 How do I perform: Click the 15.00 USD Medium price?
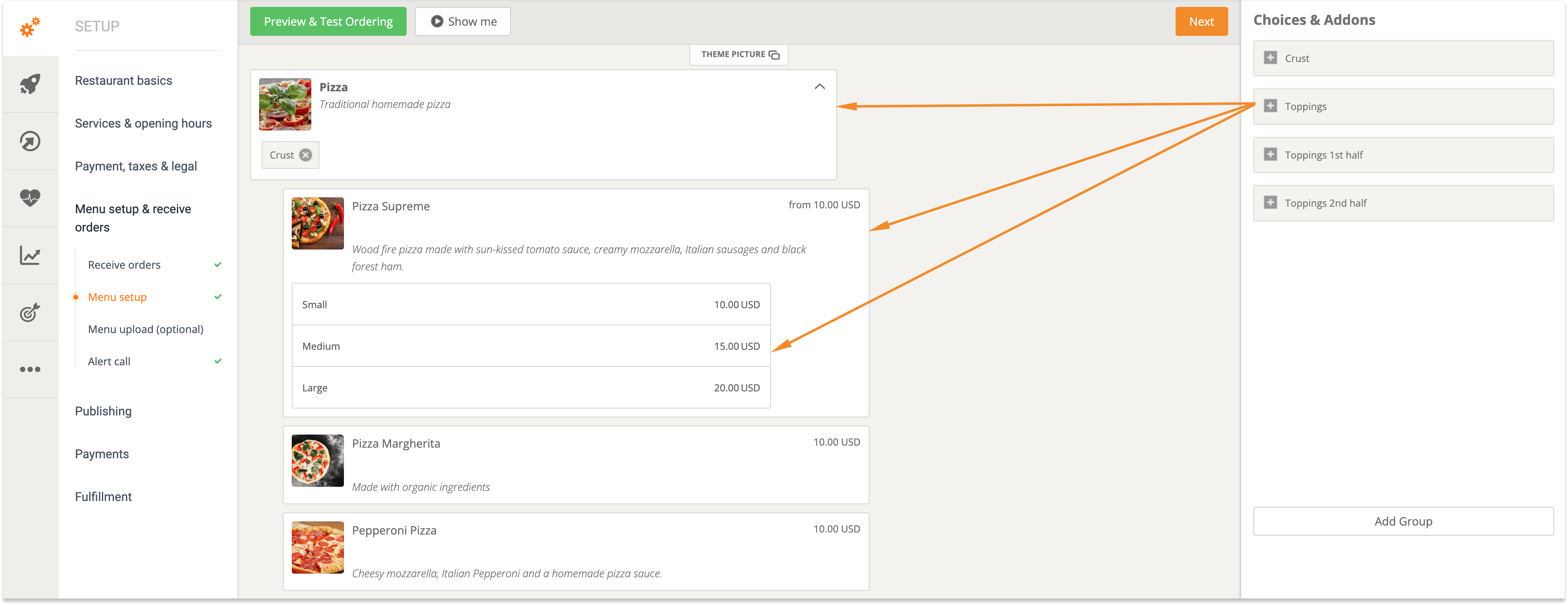point(736,345)
